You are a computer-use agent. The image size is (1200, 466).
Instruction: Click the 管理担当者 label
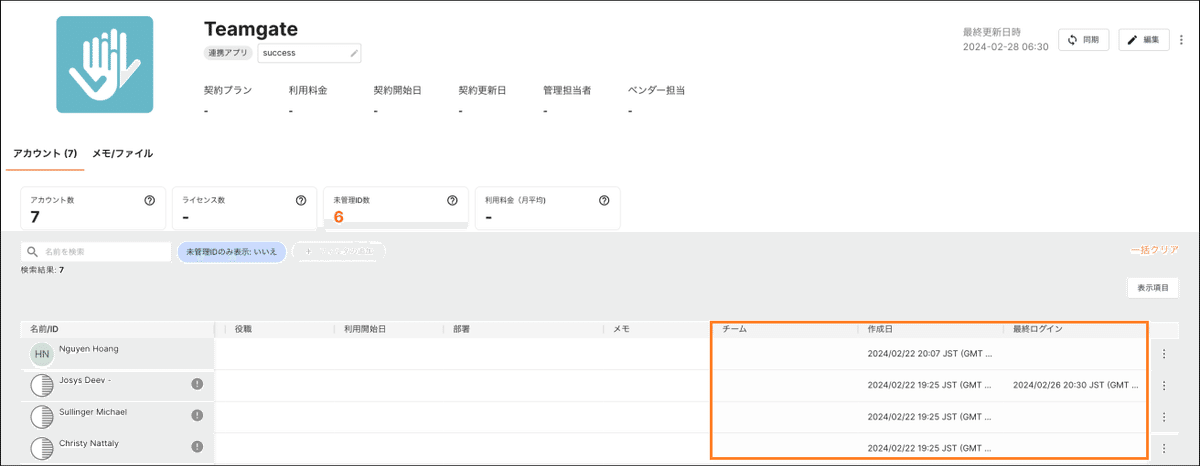[567, 90]
